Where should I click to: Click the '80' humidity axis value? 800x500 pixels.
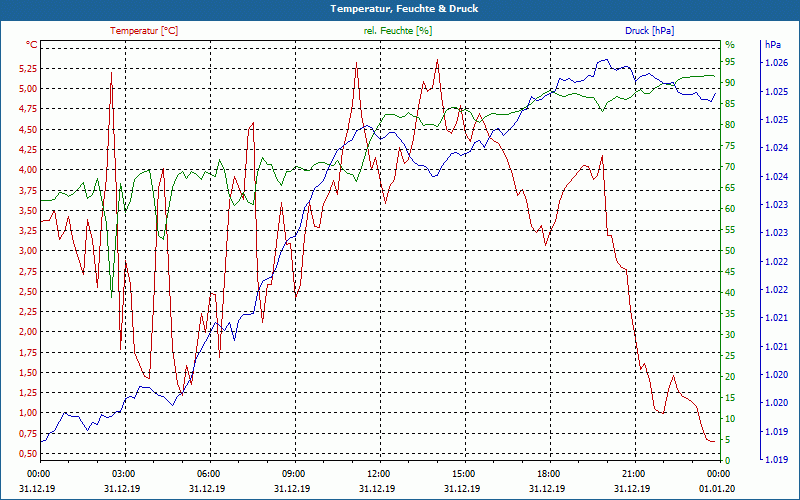click(730, 124)
